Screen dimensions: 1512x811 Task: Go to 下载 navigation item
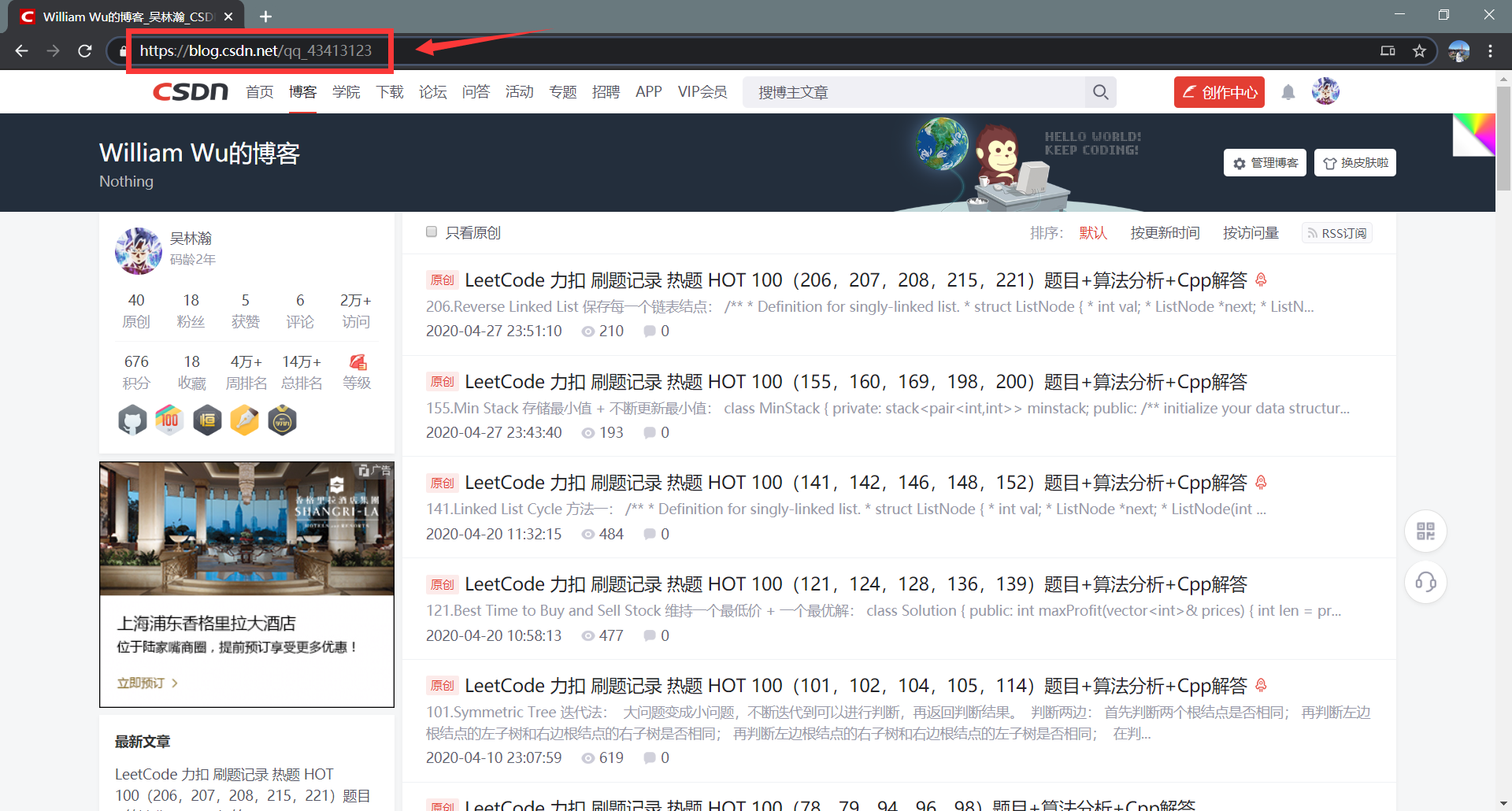click(x=390, y=92)
